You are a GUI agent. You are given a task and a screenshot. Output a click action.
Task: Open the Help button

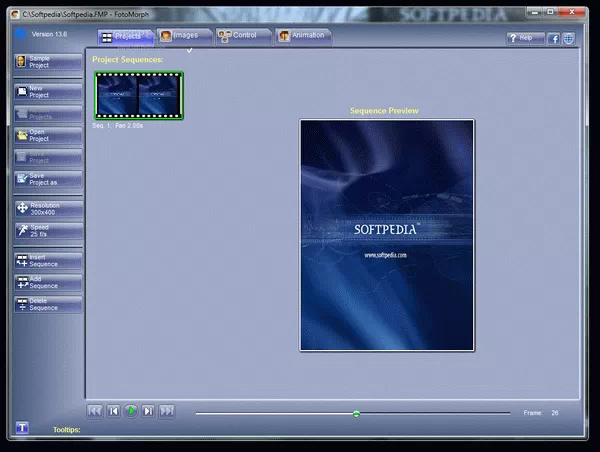[524, 38]
